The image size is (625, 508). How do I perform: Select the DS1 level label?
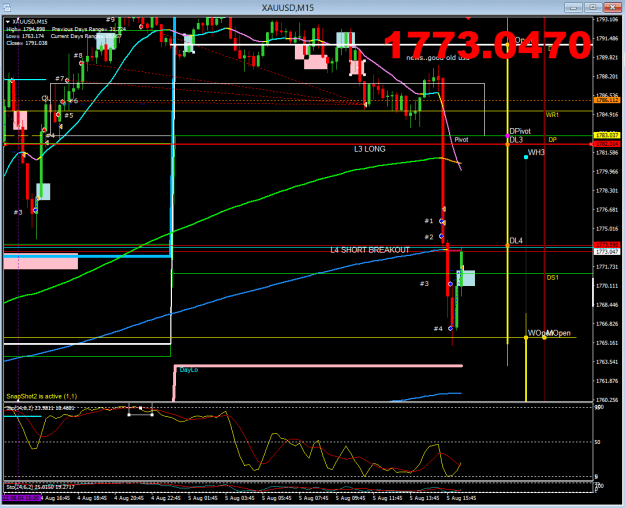coord(552,278)
